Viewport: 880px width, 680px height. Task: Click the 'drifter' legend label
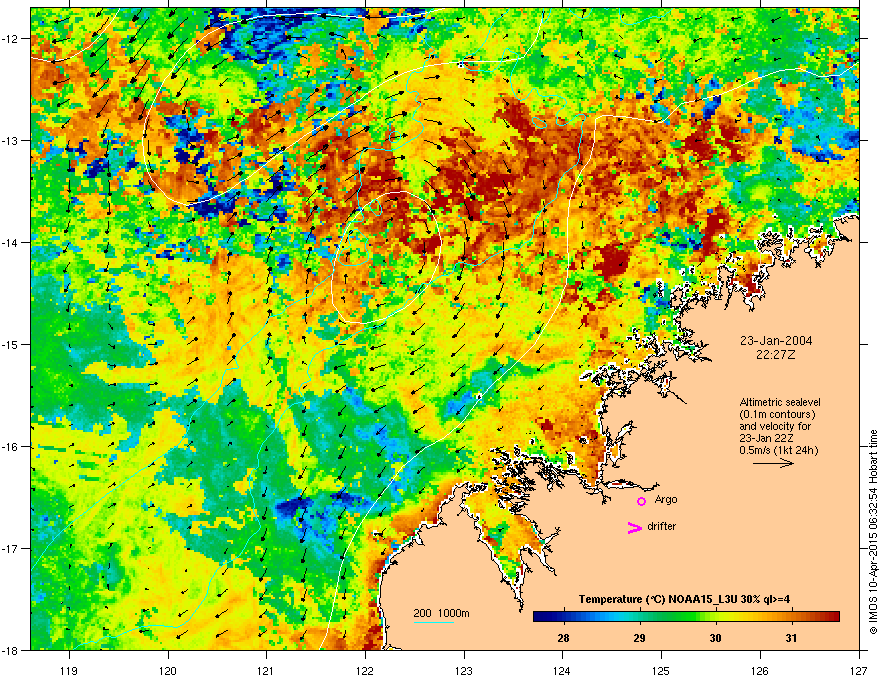pyautogui.click(x=662, y=526)
